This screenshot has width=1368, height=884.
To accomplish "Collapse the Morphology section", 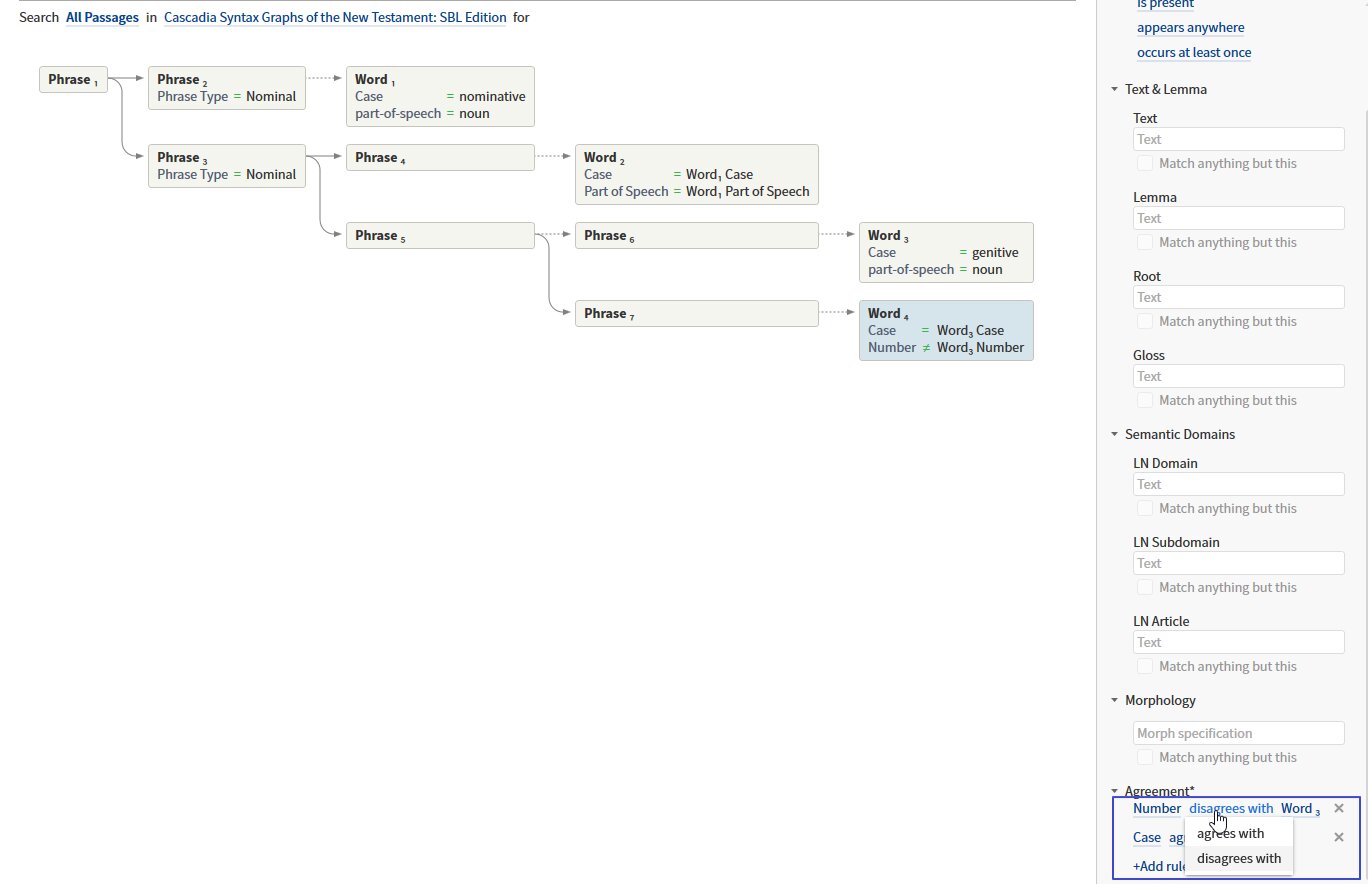I will [1114, 700].
